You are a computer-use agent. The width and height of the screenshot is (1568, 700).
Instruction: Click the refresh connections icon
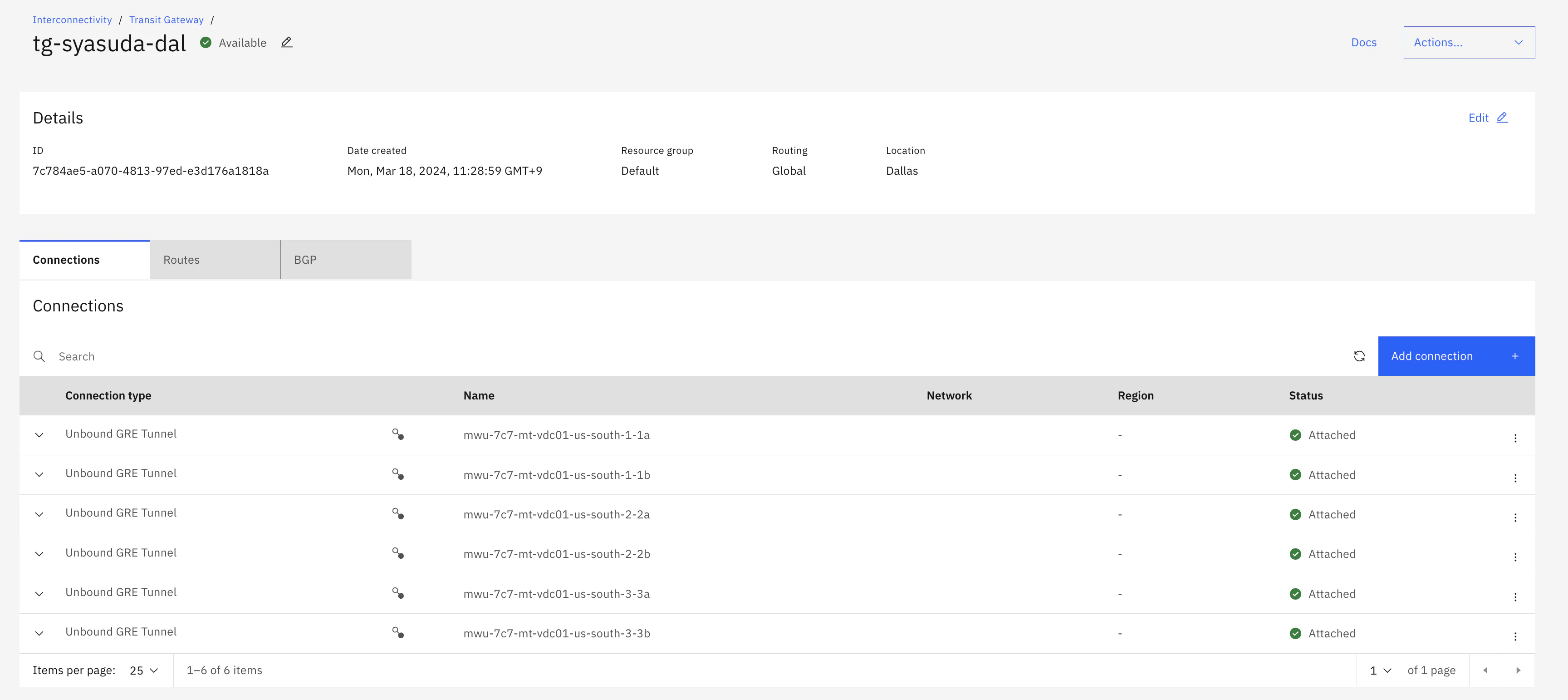coord(1358,356)
